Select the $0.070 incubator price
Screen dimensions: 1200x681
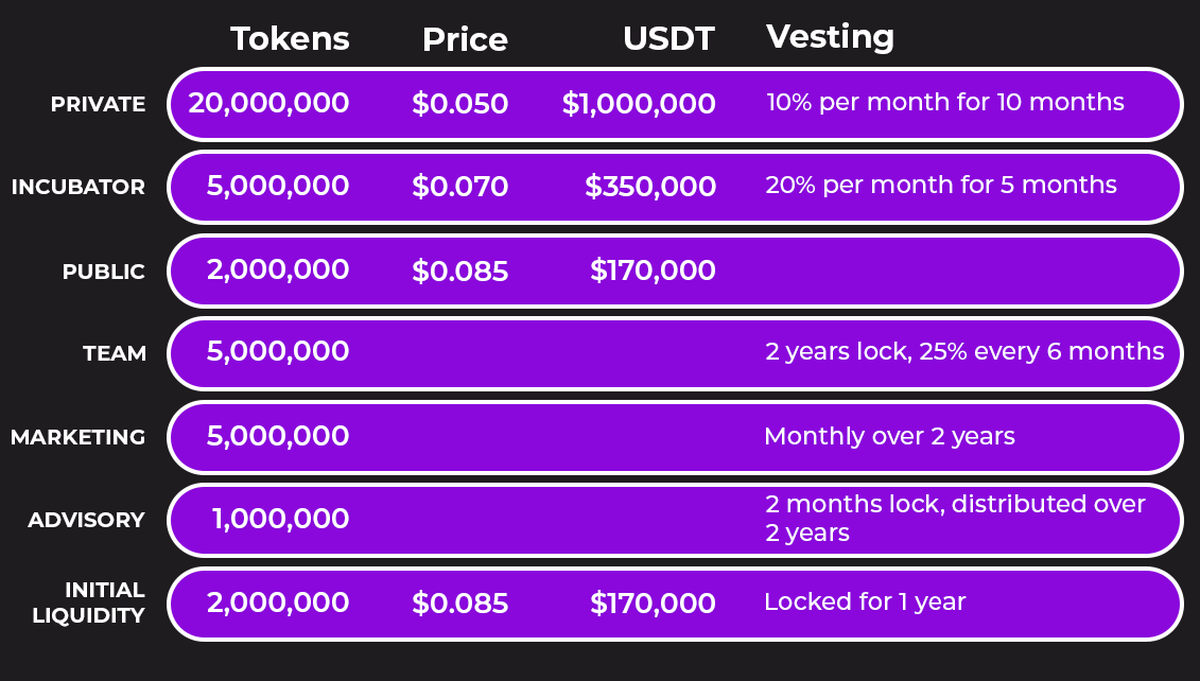(460, 187)
